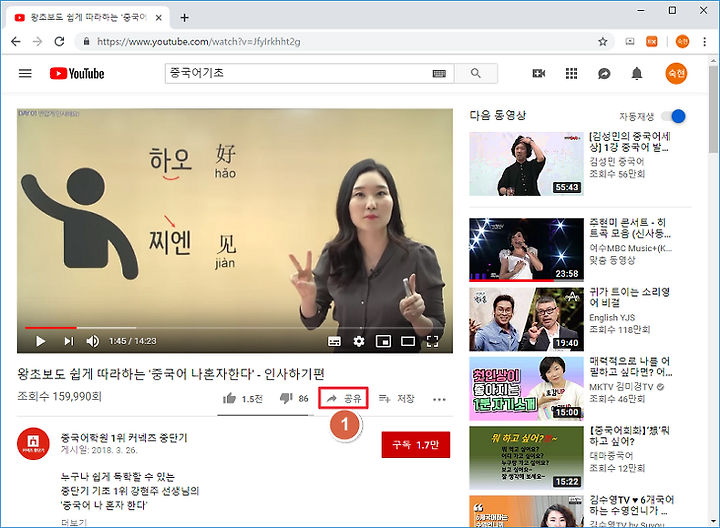The image size is (720, 528).
Task: Toggle the 자동재생 autoplay switch
Action: coord(674,116)
